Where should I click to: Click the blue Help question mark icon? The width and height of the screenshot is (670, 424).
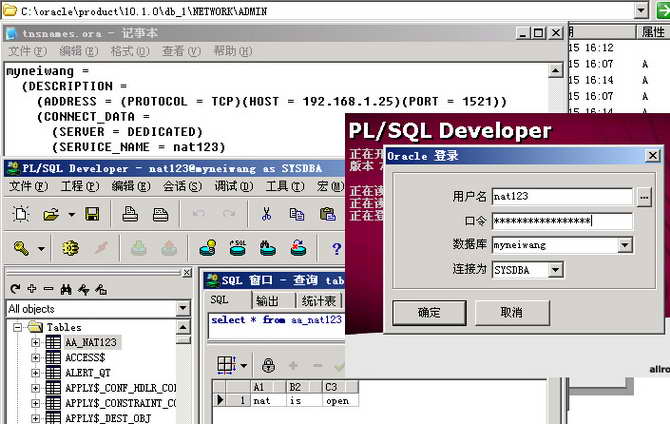pyautogui.click(x=336, y=248)
